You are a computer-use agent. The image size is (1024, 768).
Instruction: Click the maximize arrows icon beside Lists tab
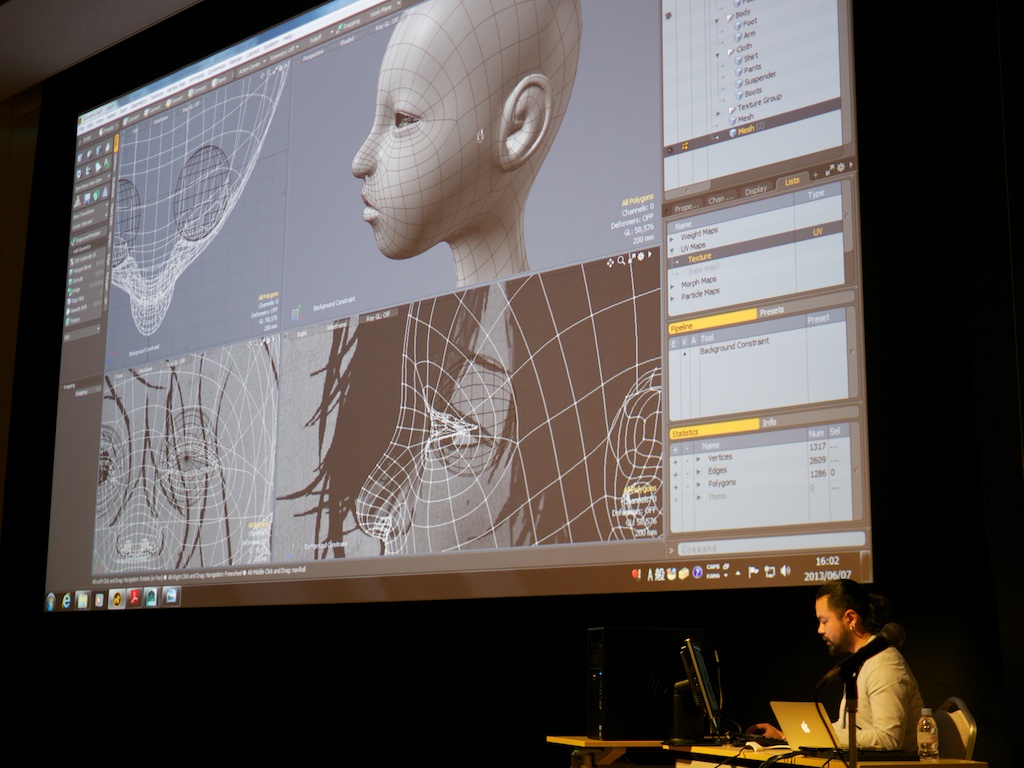tap(829, 170)
